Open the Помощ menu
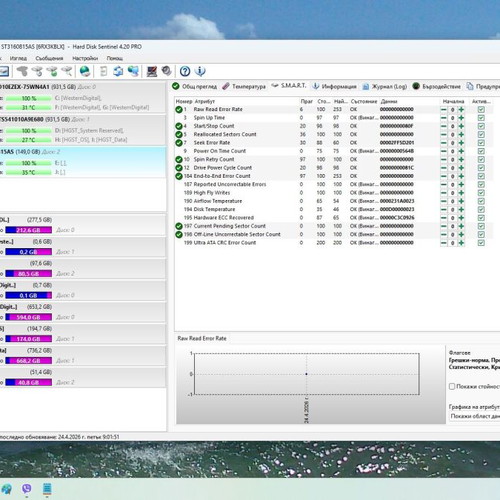The height and width of the screenshot is (500, 500). pyautogui.click(x=115, y=58)
